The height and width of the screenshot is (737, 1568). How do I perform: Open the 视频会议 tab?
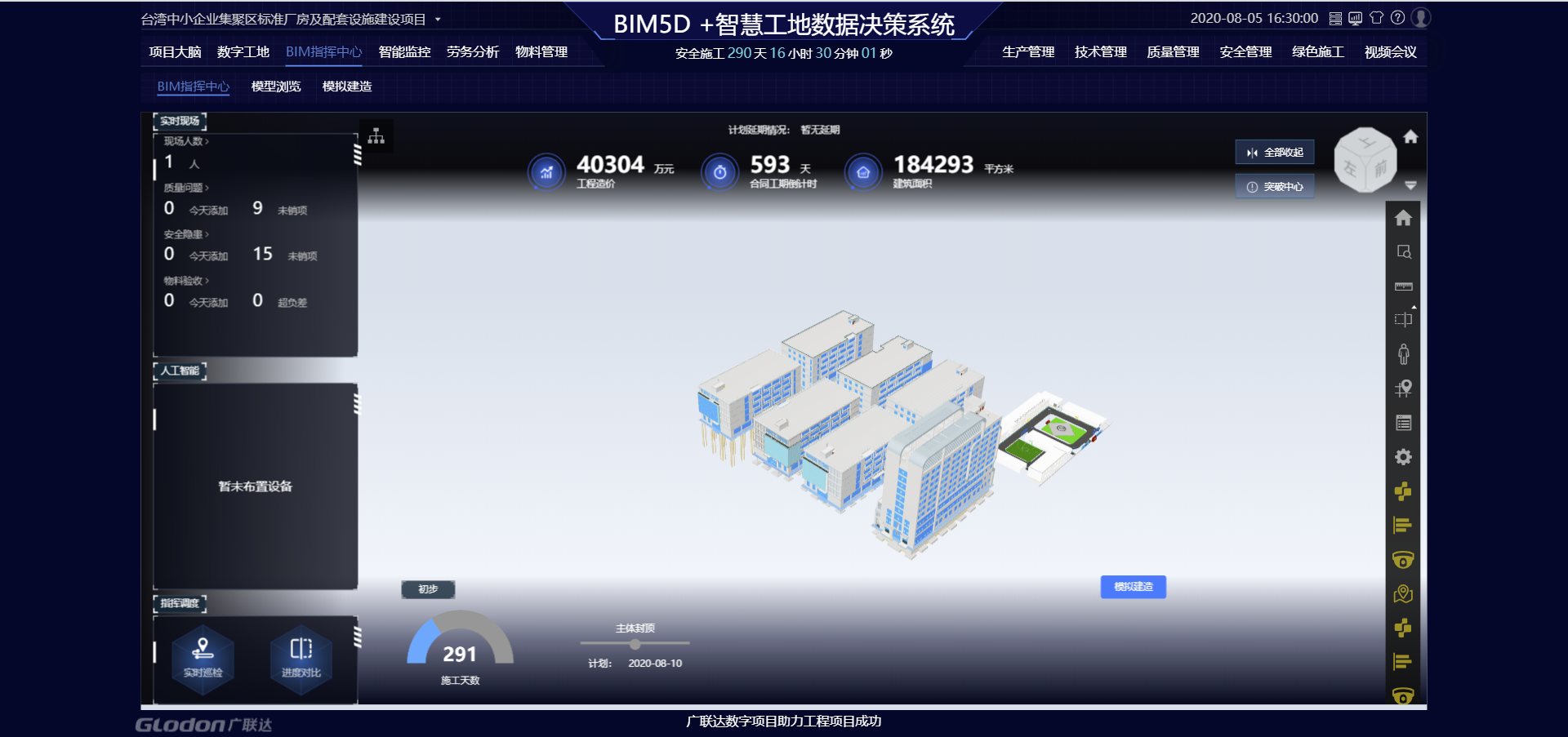1391,52
